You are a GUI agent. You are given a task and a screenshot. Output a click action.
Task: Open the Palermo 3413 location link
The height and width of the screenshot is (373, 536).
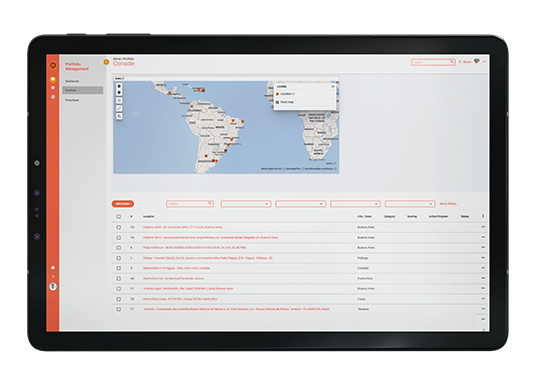[210, 237]
